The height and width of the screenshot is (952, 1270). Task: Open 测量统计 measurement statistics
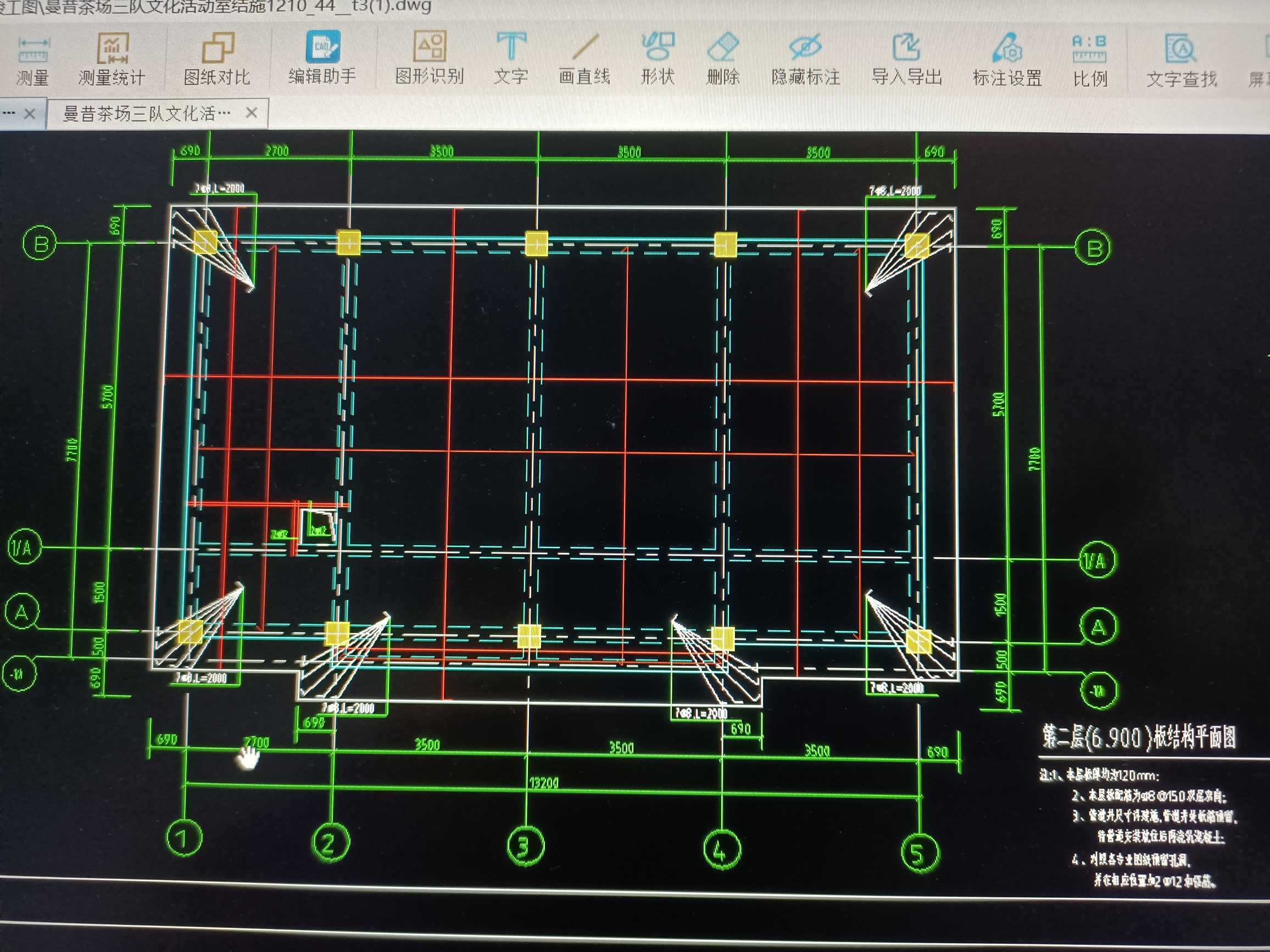pyautogui.click(x=112, y=60)
